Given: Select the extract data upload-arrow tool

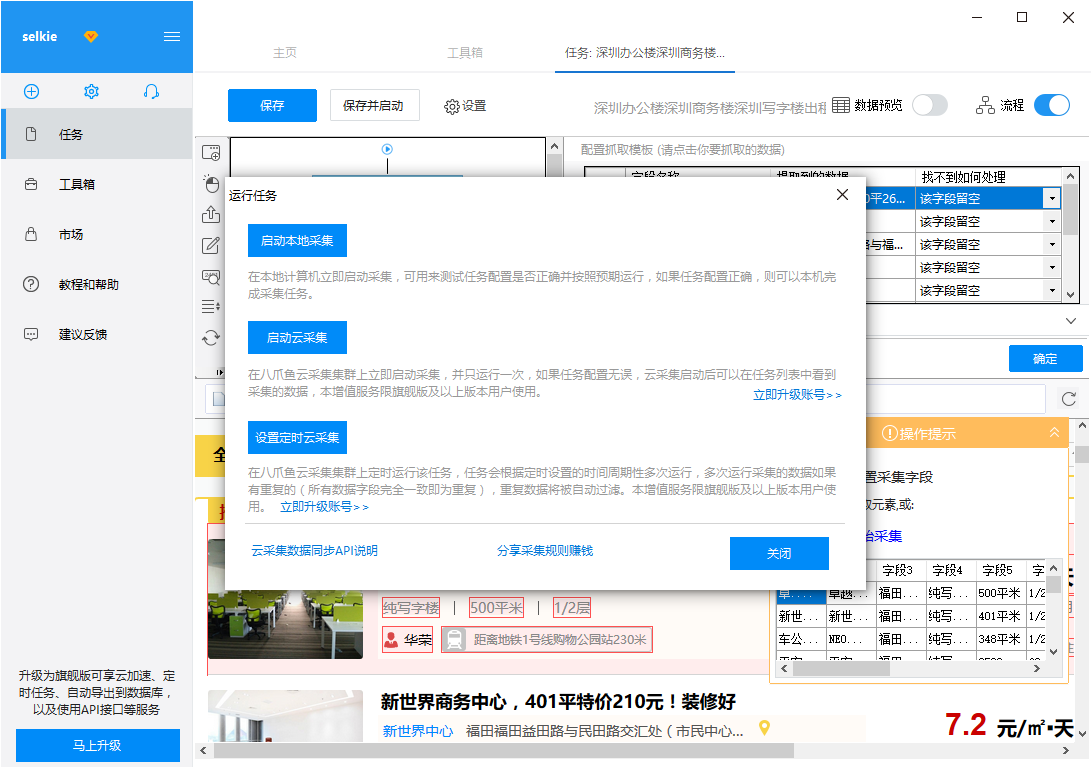Looking at the screenshot, I should [211, 214].
